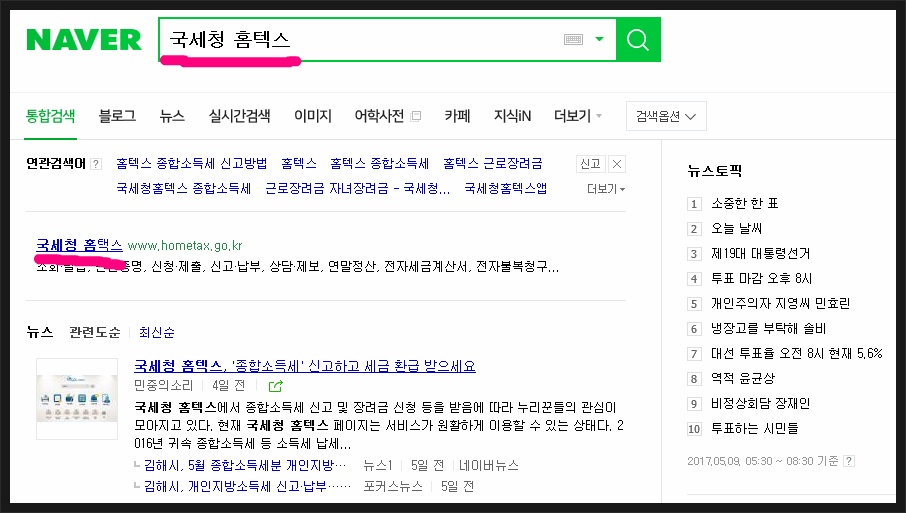The image size is (906, 513).
Task: Open the on-screen keyboard icon in search box
Action: 573,40
